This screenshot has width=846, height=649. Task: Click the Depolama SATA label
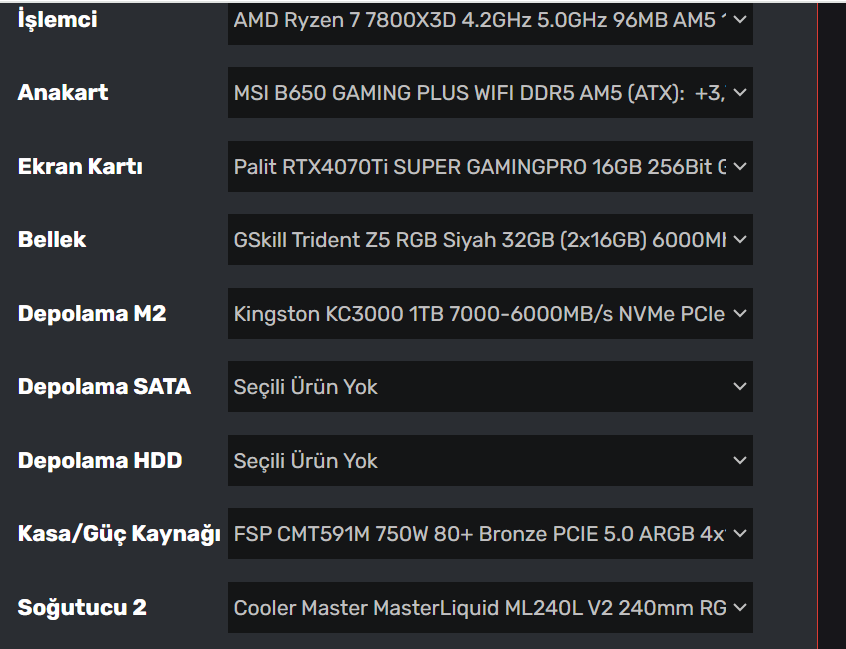(x=104, y=387)
